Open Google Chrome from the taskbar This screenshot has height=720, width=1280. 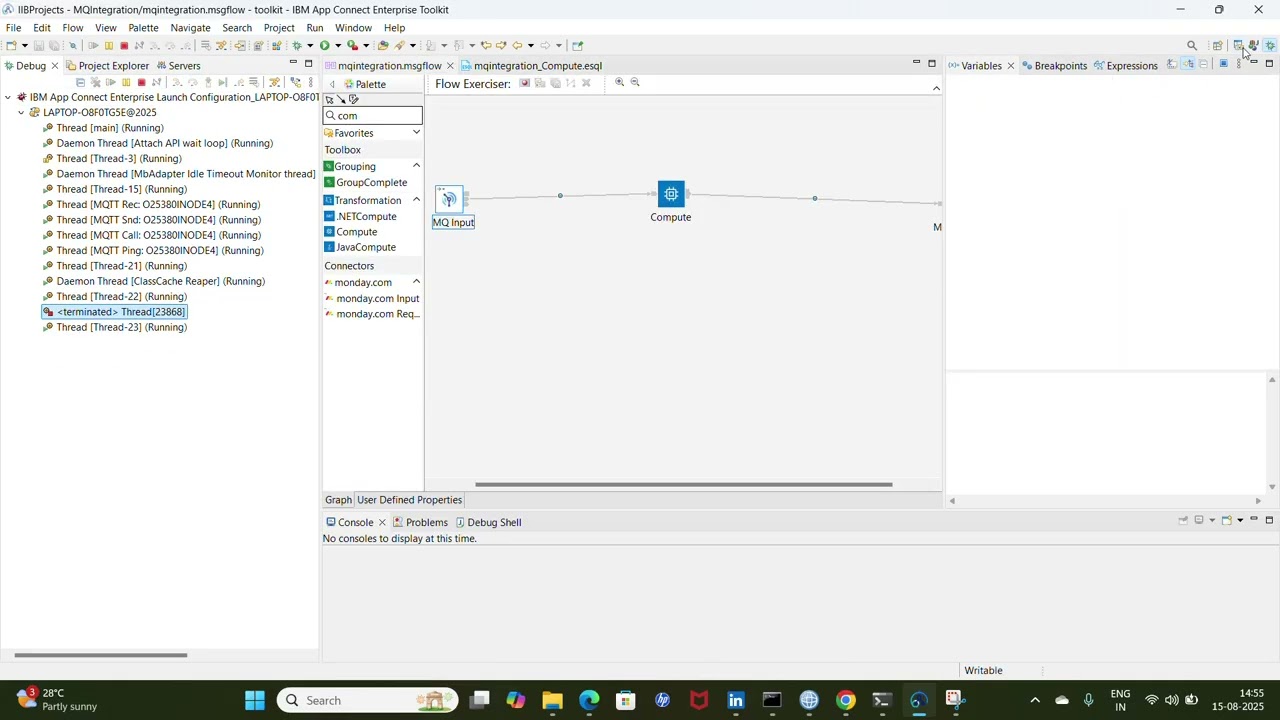point(846,700)
